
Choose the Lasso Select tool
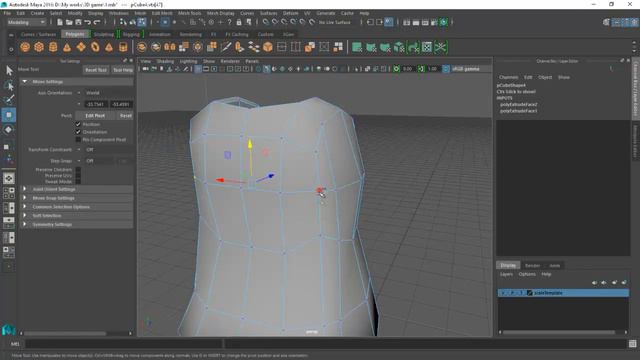(9, 85)
